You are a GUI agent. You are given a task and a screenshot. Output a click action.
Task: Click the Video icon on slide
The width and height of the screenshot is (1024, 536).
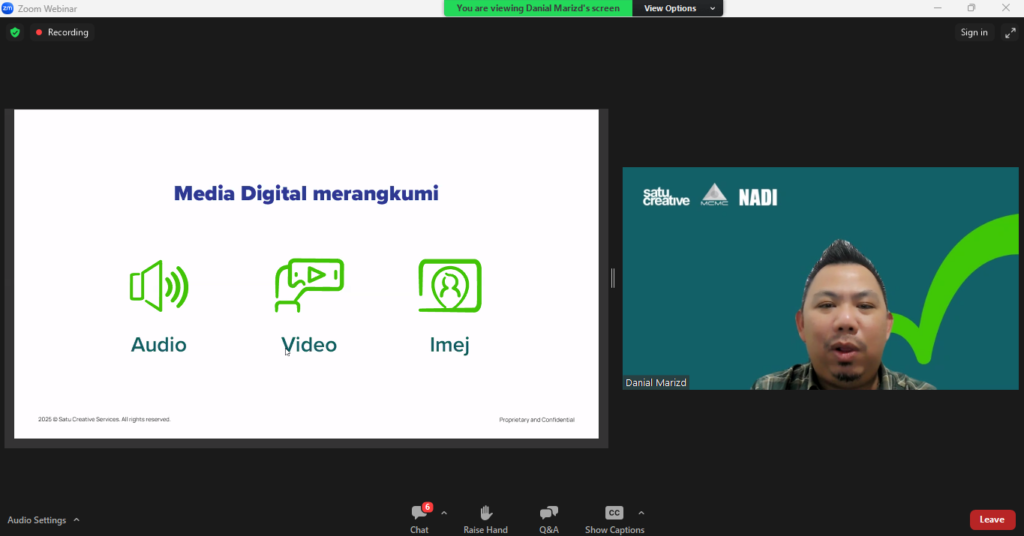tap(309, 285)
